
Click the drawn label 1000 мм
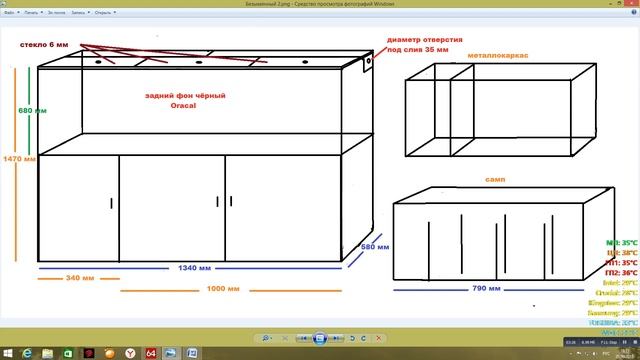tap(223, 289)
